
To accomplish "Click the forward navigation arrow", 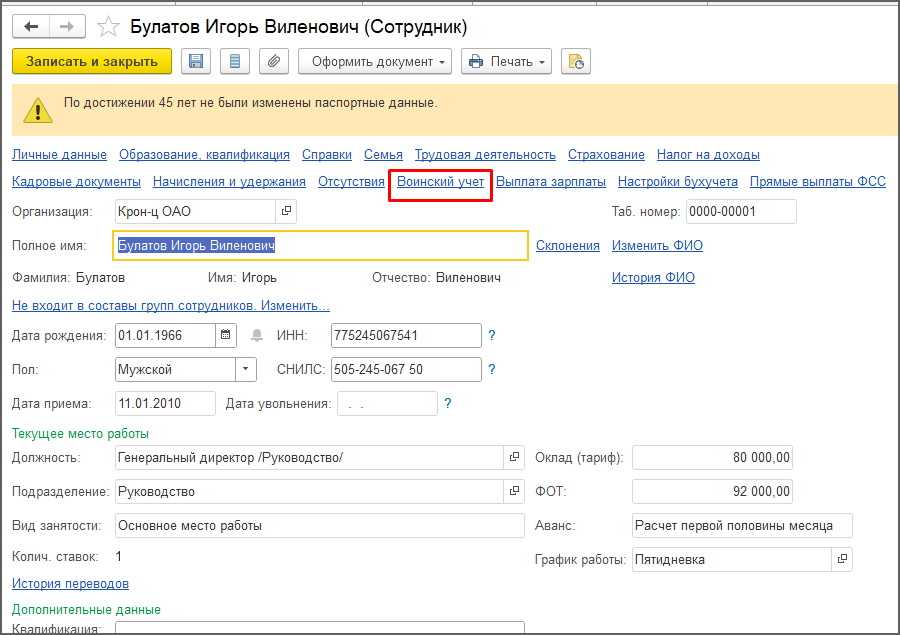I will pyautogui.click(x=66, y=26).
